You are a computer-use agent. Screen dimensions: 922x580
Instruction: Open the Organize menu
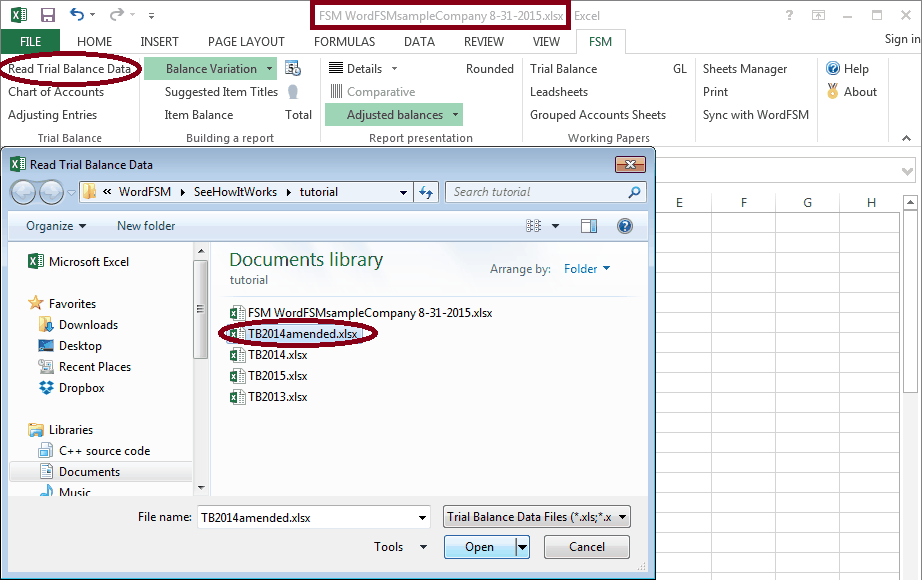point(56,226)
